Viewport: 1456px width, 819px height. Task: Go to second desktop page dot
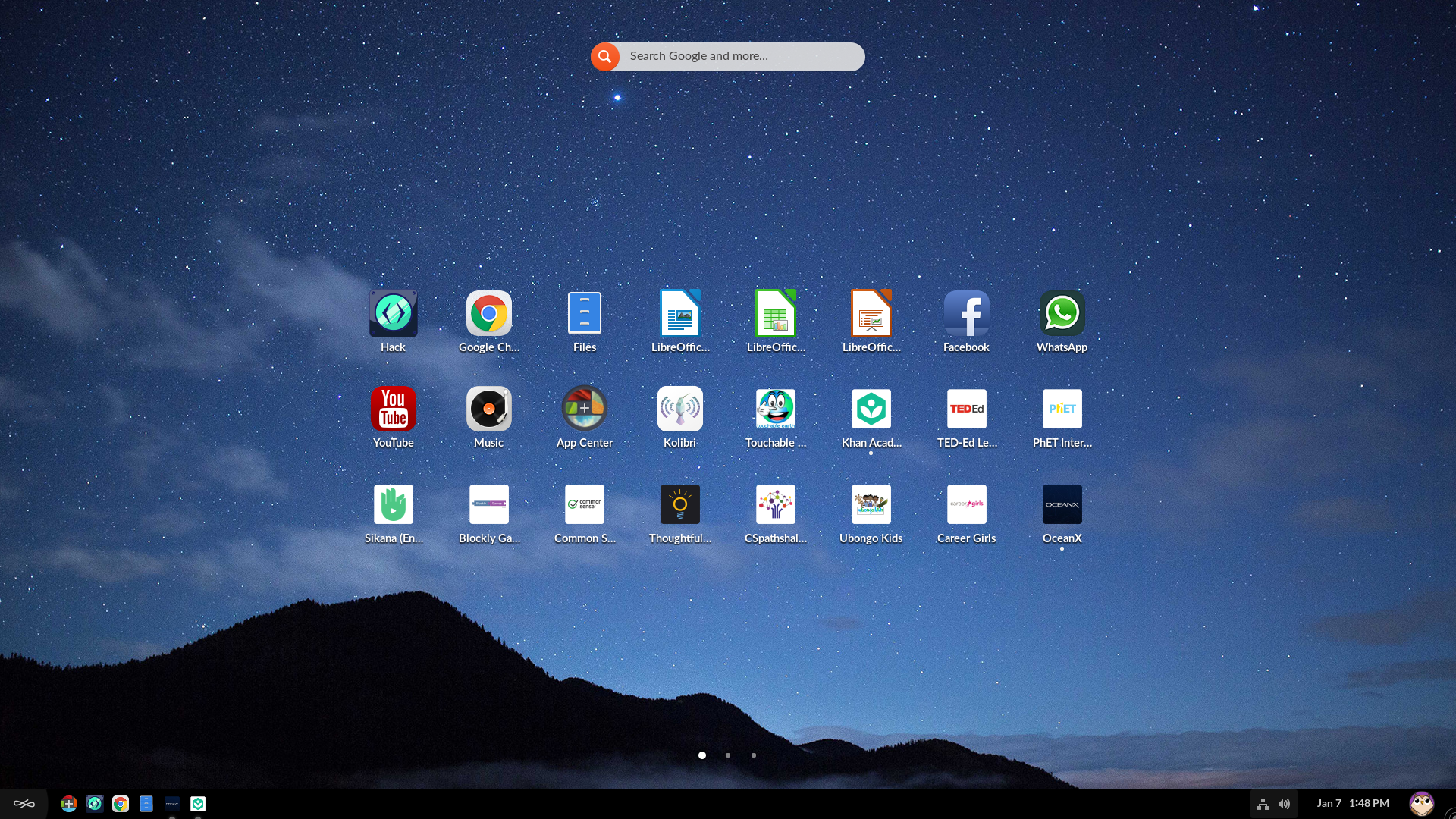728,755
